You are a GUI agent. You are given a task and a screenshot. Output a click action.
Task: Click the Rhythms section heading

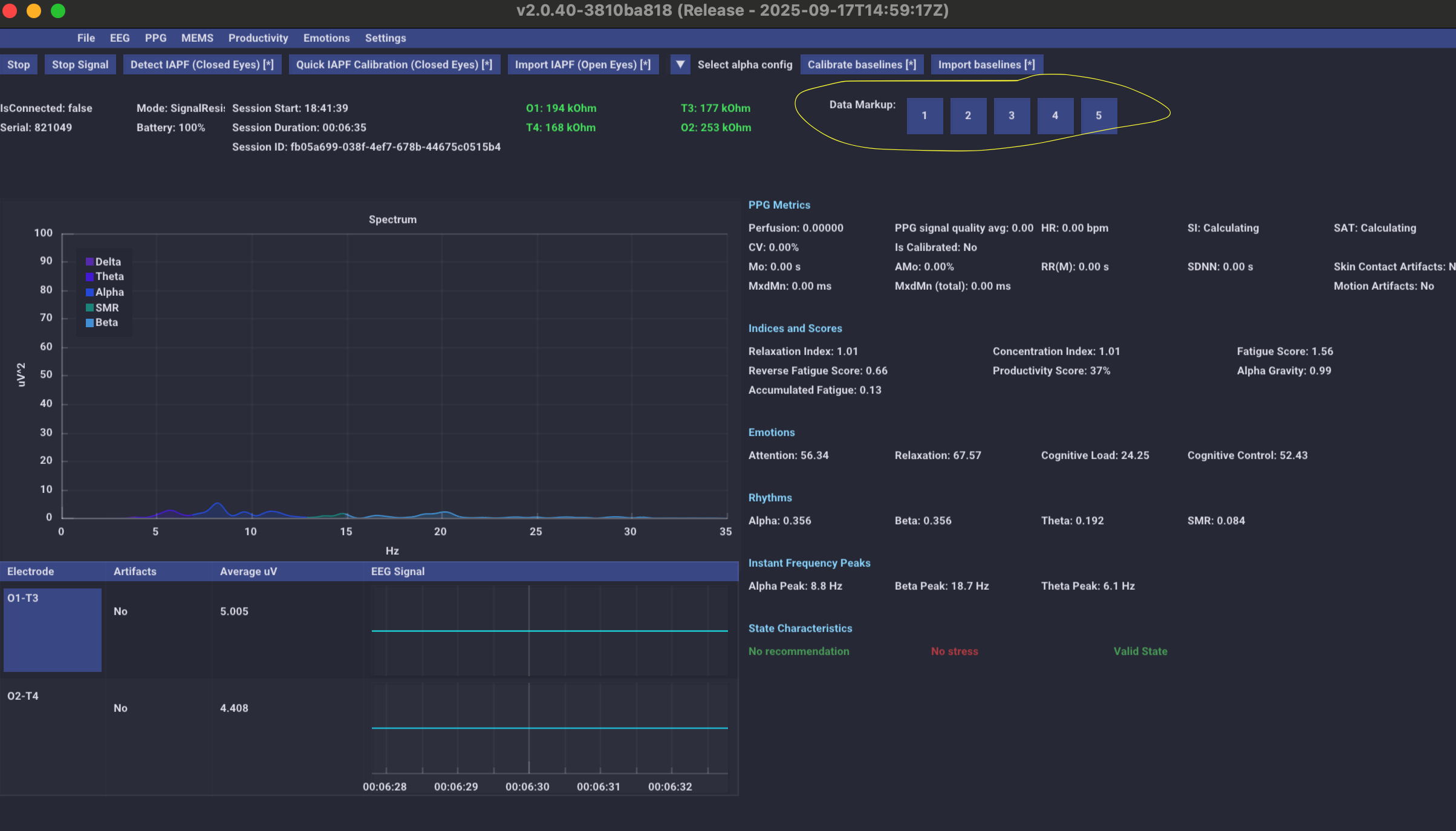tap(770, 498)
